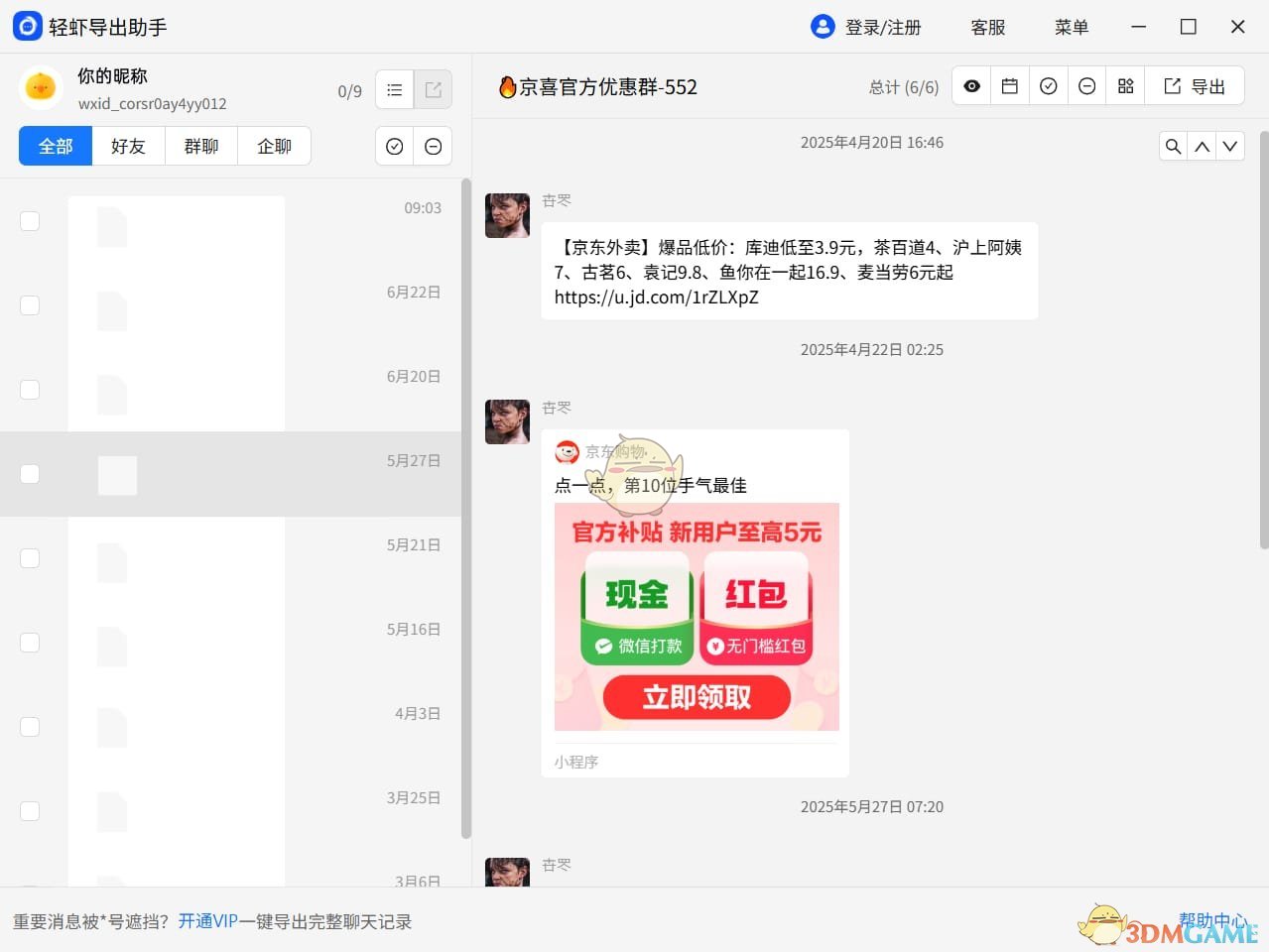Open the 菜单 menu
This screenshot has height=952, width=1269.
(1071, 27)
